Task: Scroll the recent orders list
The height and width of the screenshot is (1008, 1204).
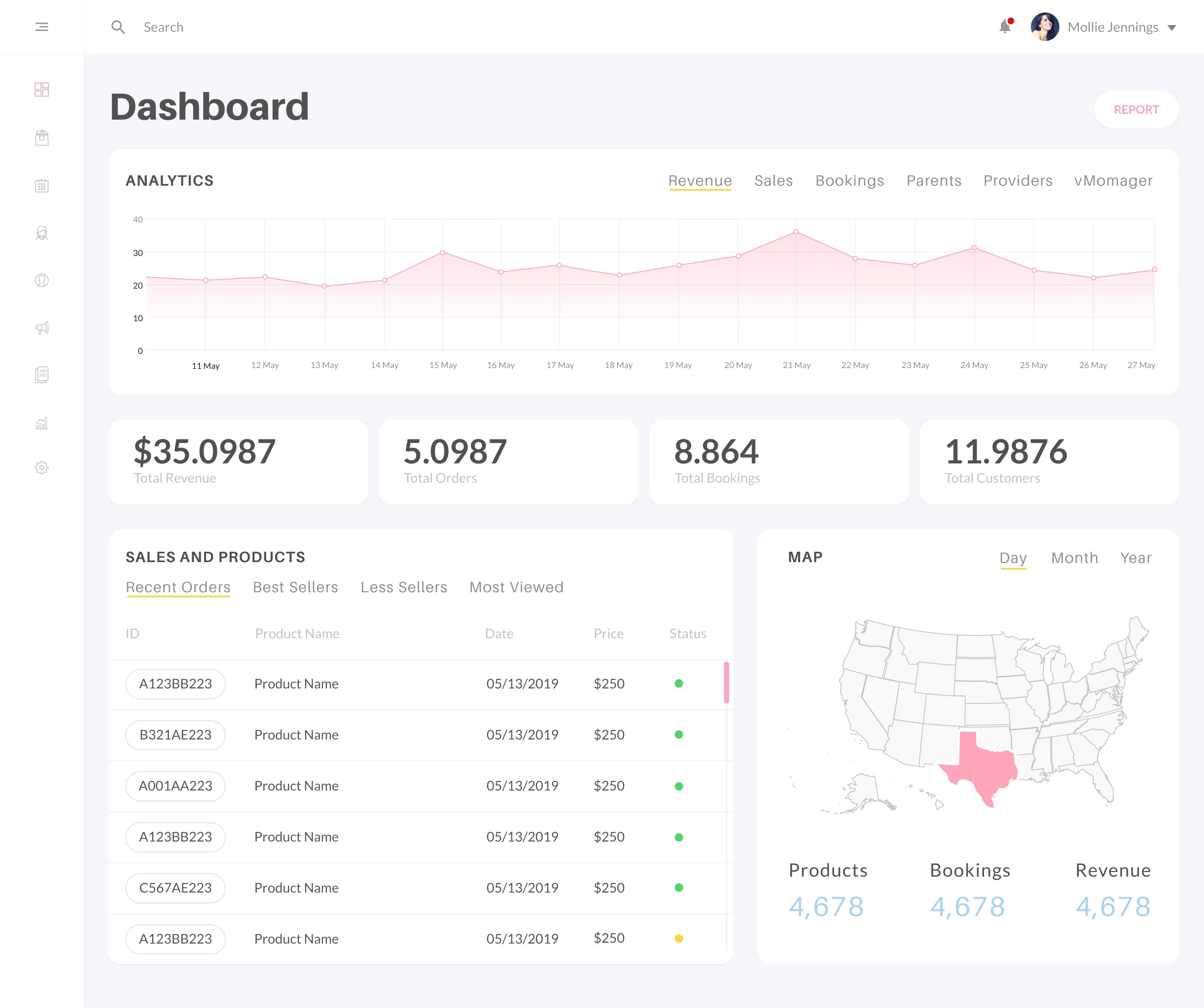Action: tap(728, 682)
